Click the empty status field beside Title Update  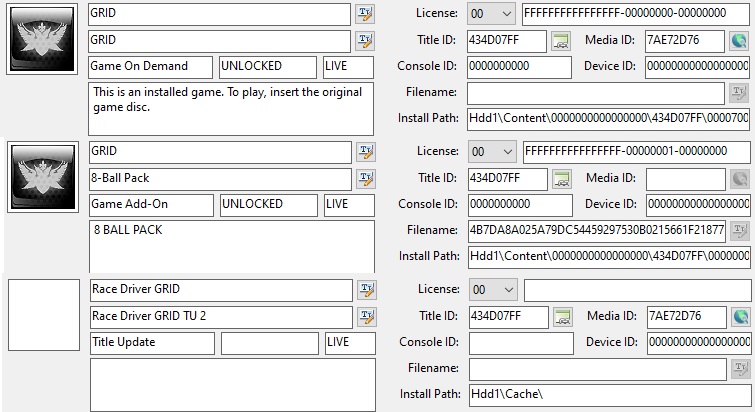tap(270, 343)
